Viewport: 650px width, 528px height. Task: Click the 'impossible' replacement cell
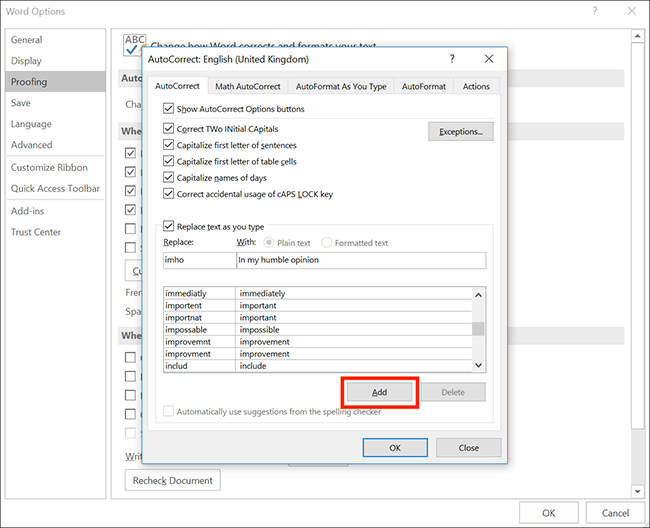(354, 329)
